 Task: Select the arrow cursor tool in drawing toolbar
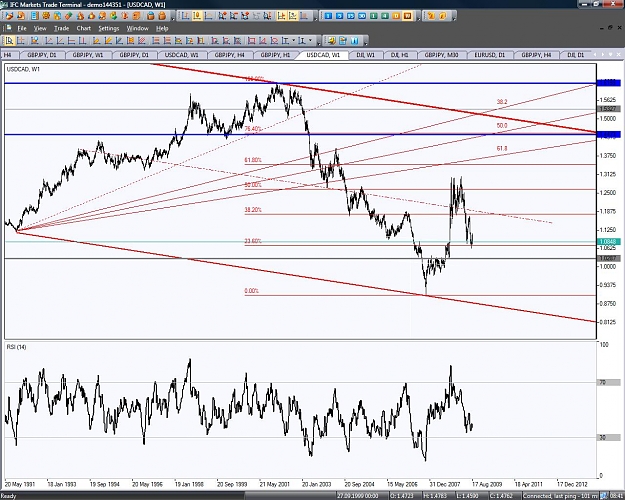click(9, 41)
